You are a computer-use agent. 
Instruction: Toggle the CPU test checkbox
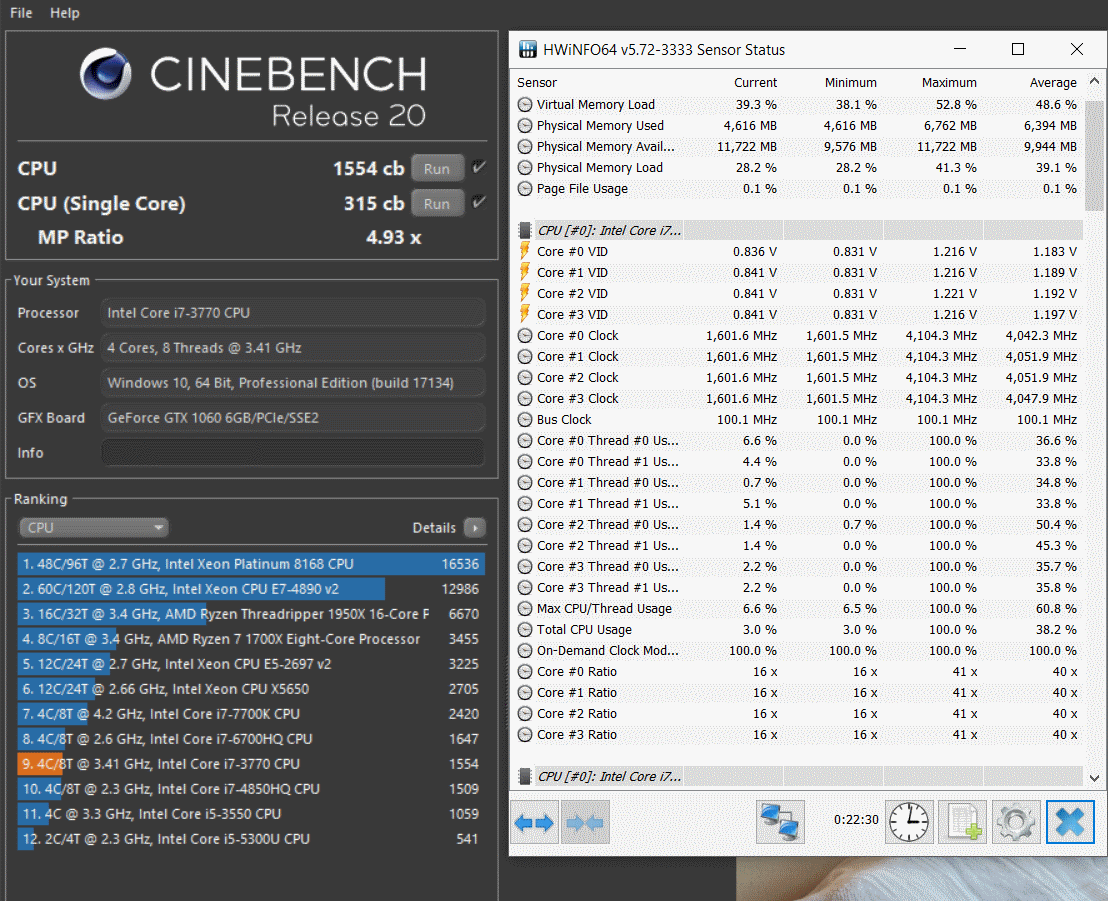pyautogui.click(x=479, y=167)
